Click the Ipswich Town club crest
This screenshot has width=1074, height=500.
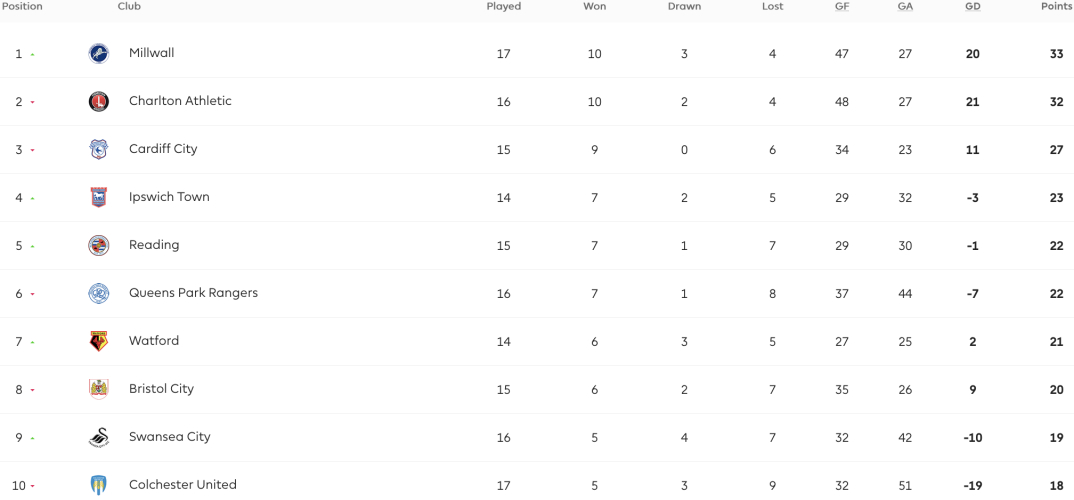[x=99, y=197]
